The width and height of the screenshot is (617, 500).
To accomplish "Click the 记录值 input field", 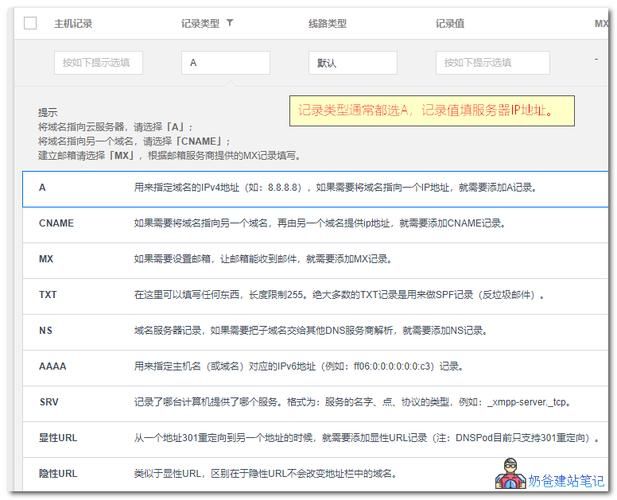I will (493, 63).
